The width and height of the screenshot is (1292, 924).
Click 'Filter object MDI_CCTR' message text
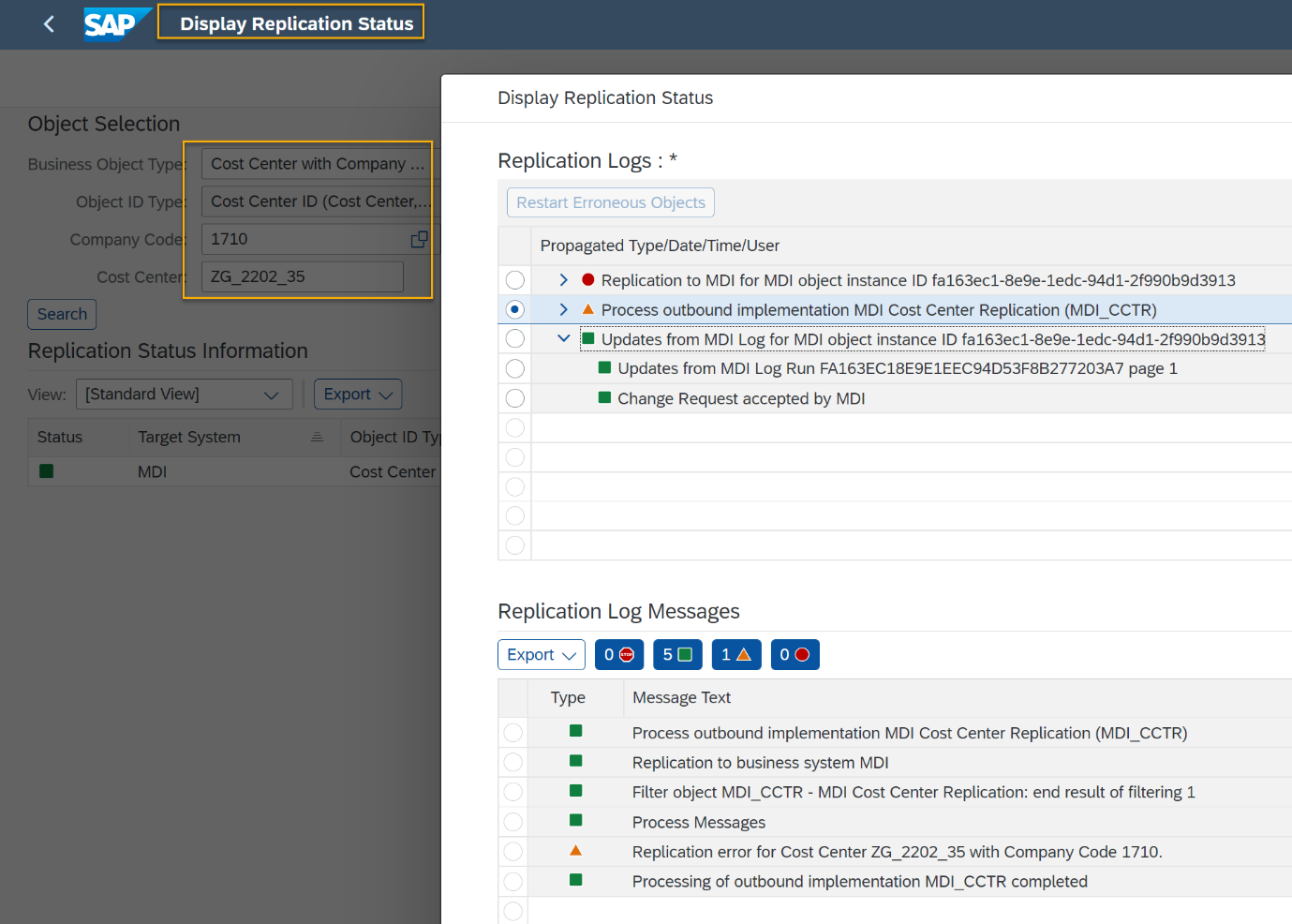(913, 792)
